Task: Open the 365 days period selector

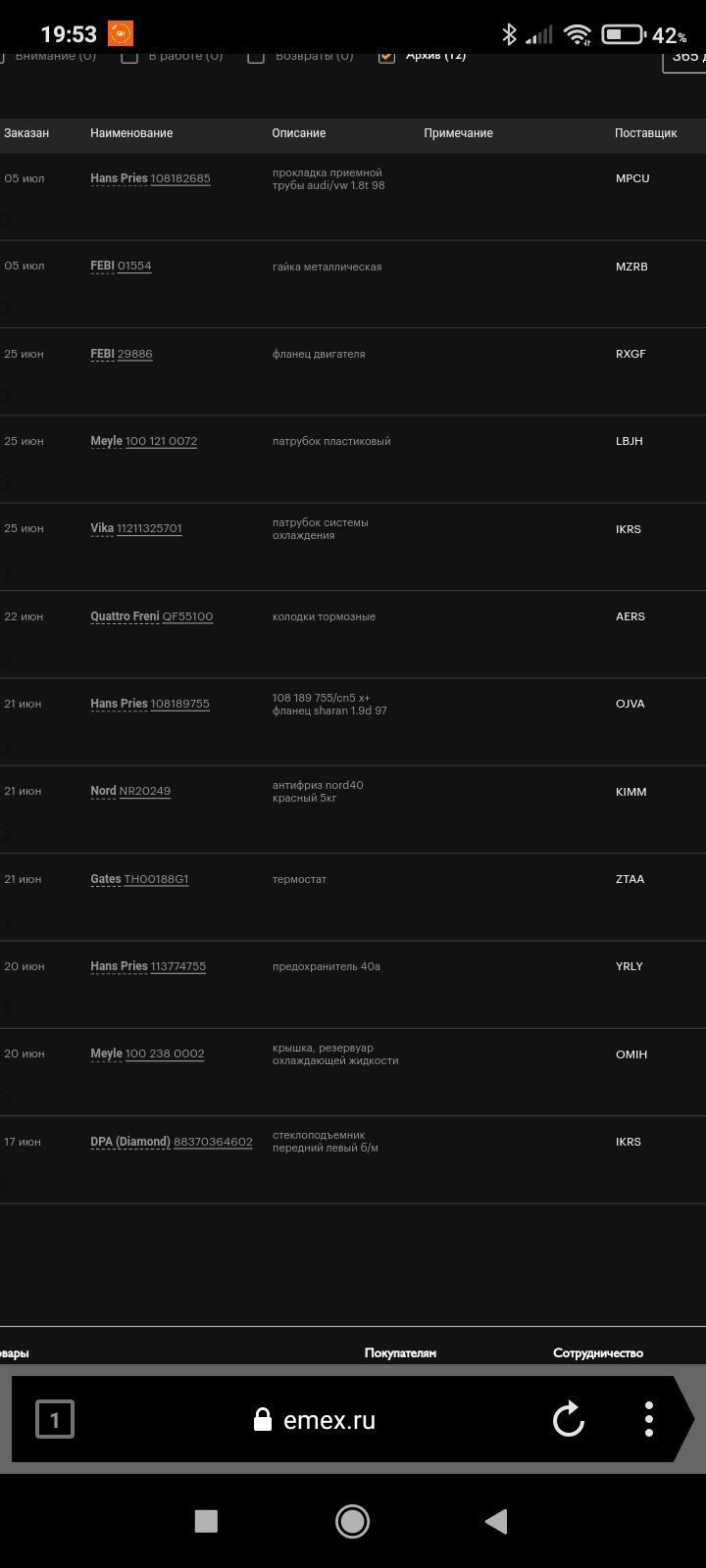Action: [686, 57]
